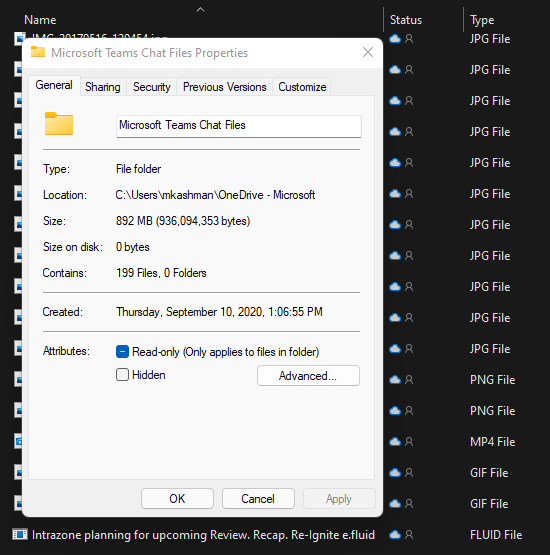The image size is (550, 555).
Task: Click the sort arrow above Name column
Action: 200,10
